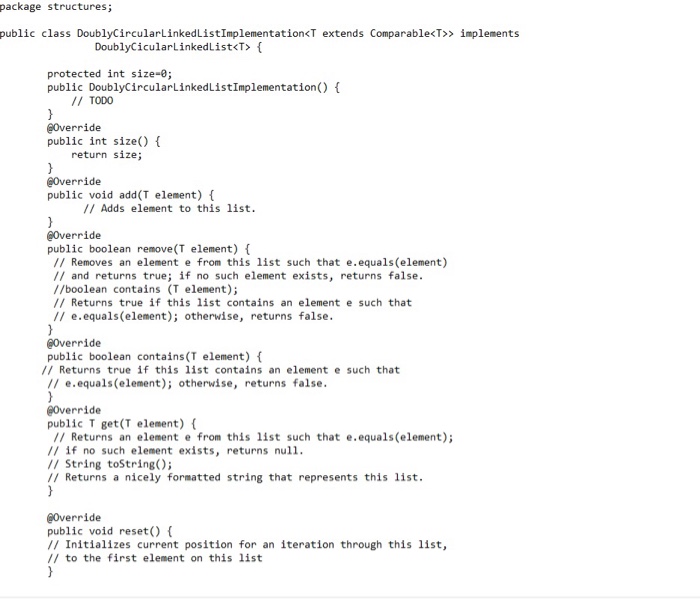The width and height of the screenshot is (700, 599).
Task: Click the '// Returns a nicely formatted string' comment
Action: click(235, 478)
